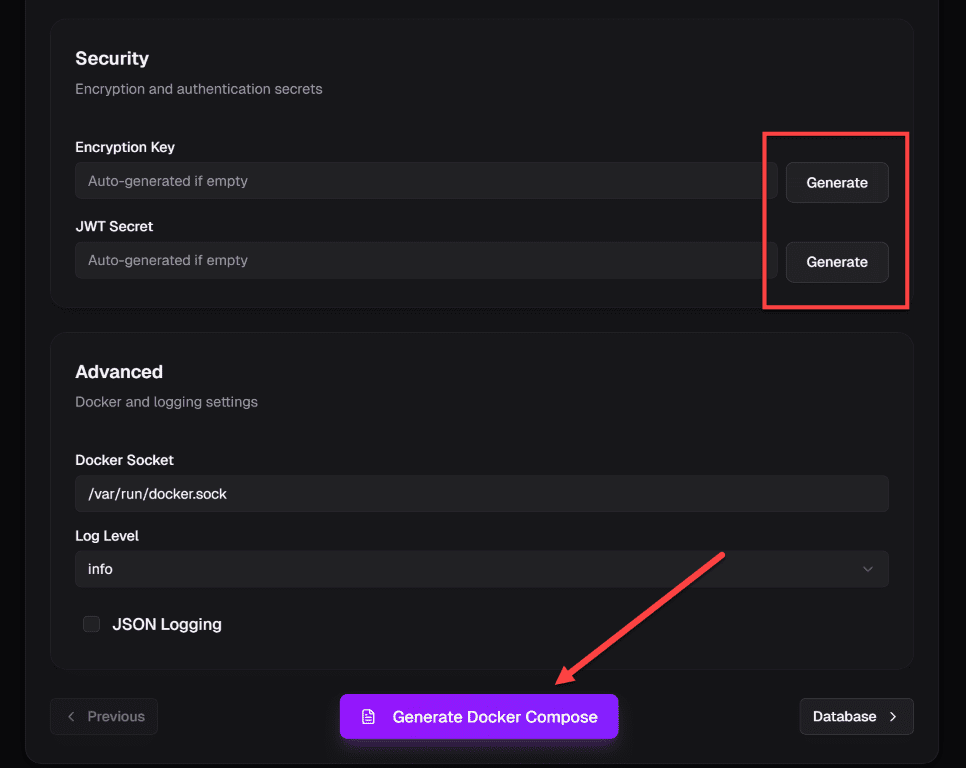This screenshot has height=768, width=966.
Task: Click the forward chevron on the Database button
Action: coord(891,716)
